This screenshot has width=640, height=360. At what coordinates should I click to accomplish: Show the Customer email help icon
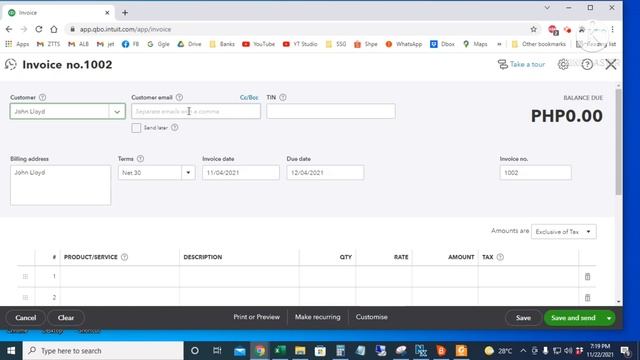click(179, 98)
